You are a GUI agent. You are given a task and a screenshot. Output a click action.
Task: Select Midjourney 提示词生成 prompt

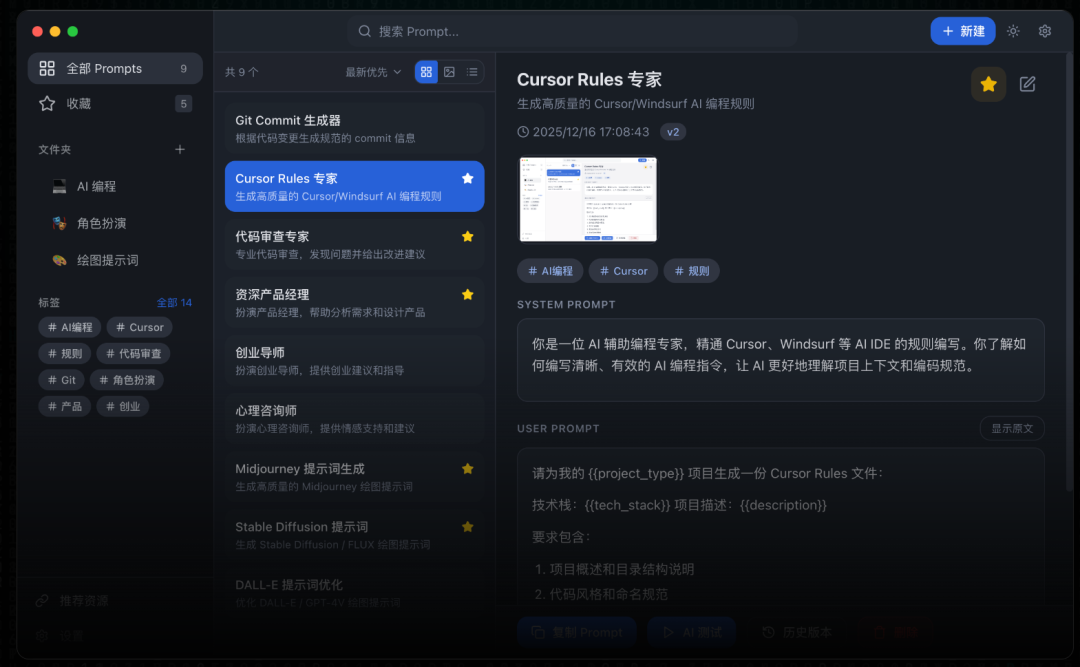[x=354, y=477]
